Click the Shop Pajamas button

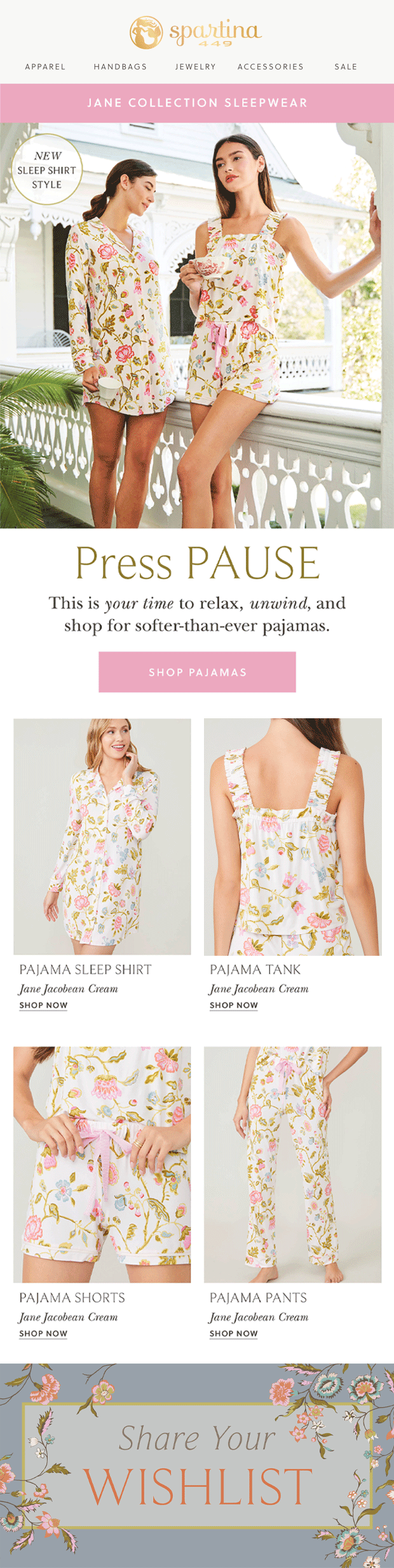pos(197,672)
